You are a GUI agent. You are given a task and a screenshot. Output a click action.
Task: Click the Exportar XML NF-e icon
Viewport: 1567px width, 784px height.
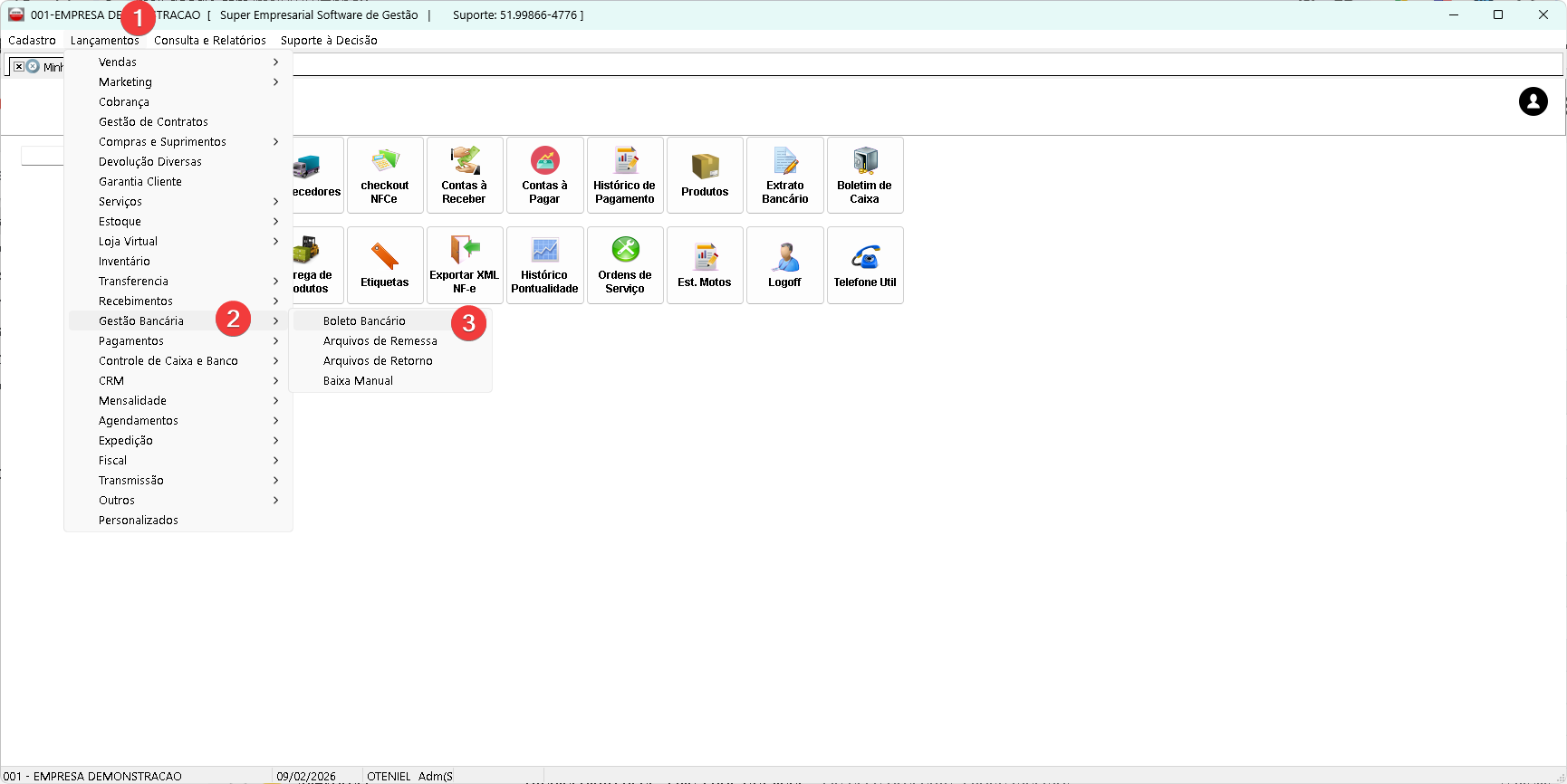click(x=465, y=264)
